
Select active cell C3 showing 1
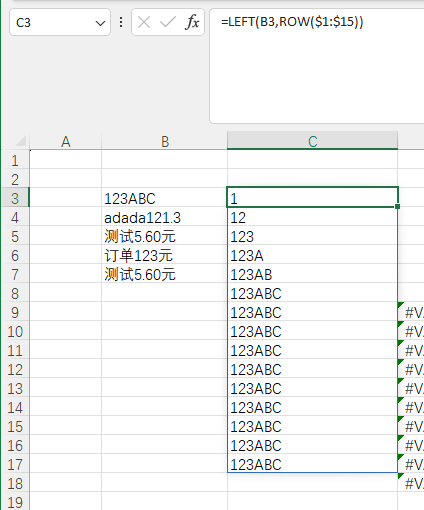312,197
